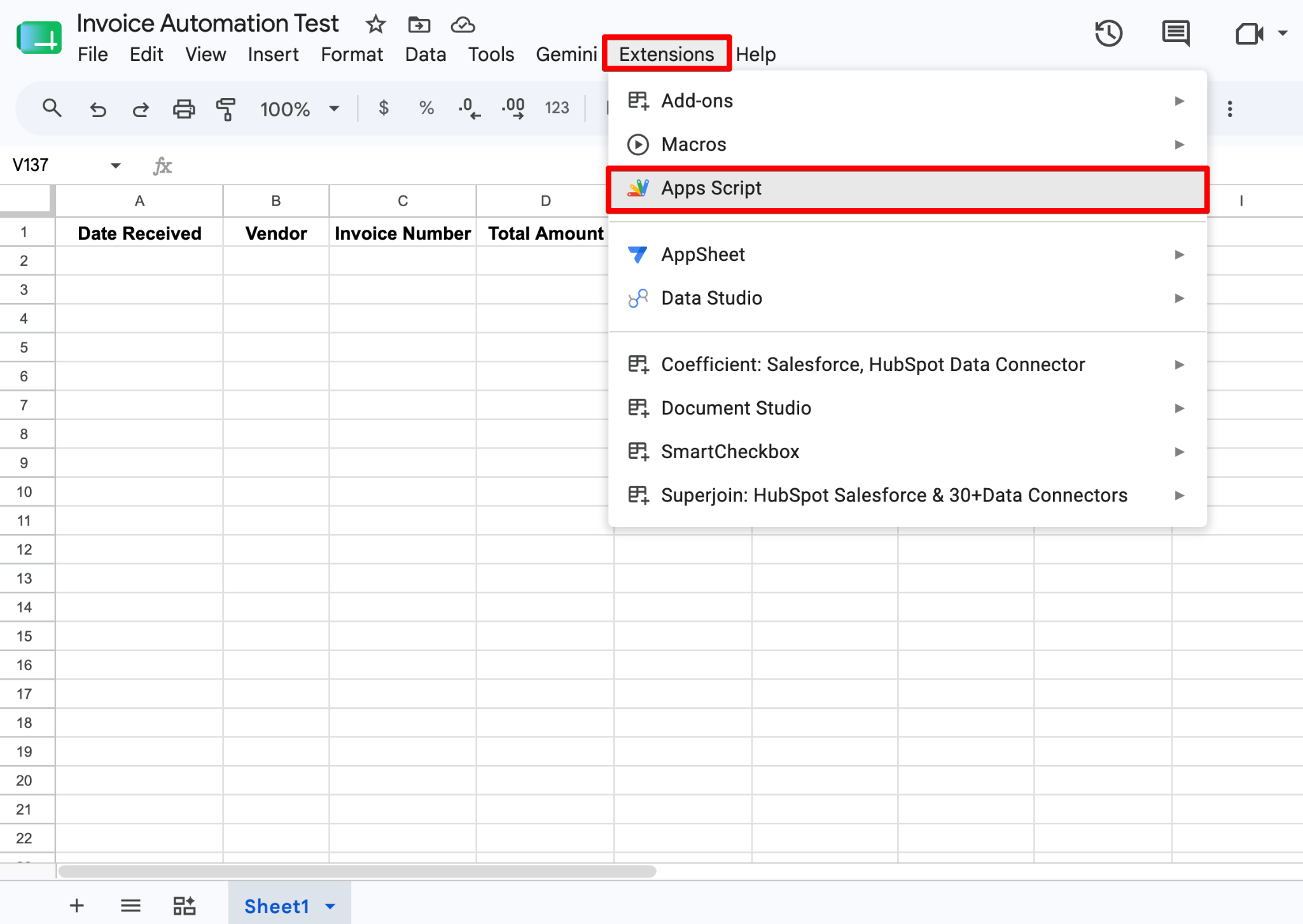The width and height of the screenshot is (1303, 924).
Task: Print the spreadsheet
Action: click(184, 109)
